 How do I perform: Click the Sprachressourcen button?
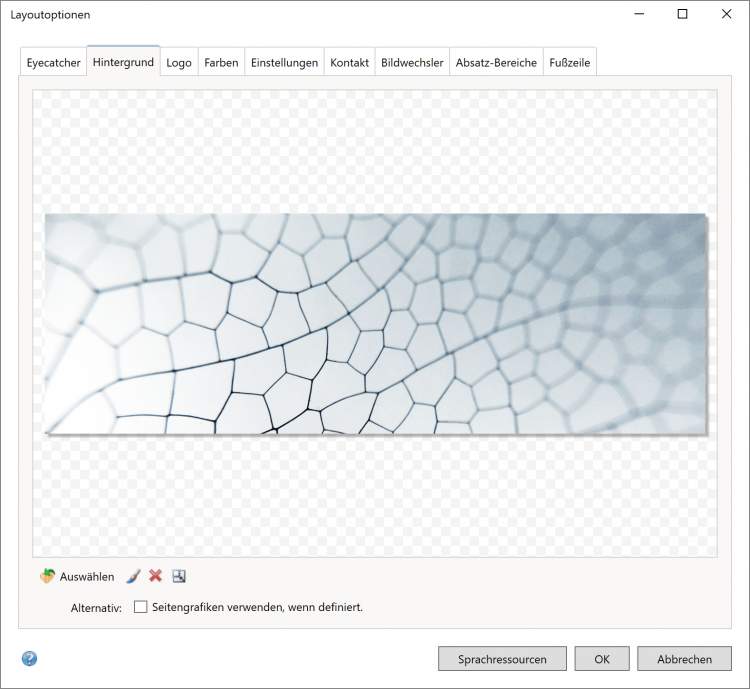[x=502, y=659]
